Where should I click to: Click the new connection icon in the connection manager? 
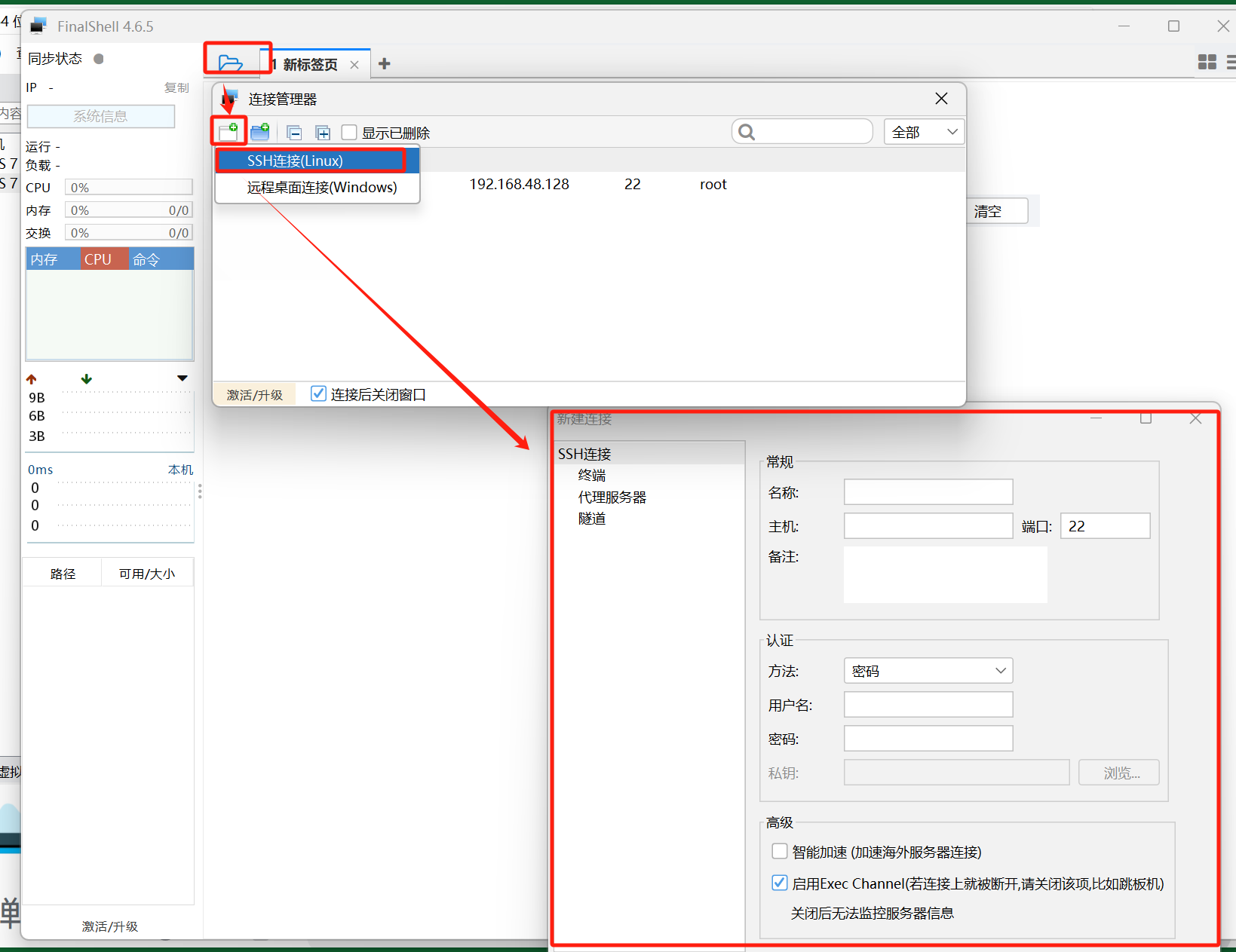[228, 132]
